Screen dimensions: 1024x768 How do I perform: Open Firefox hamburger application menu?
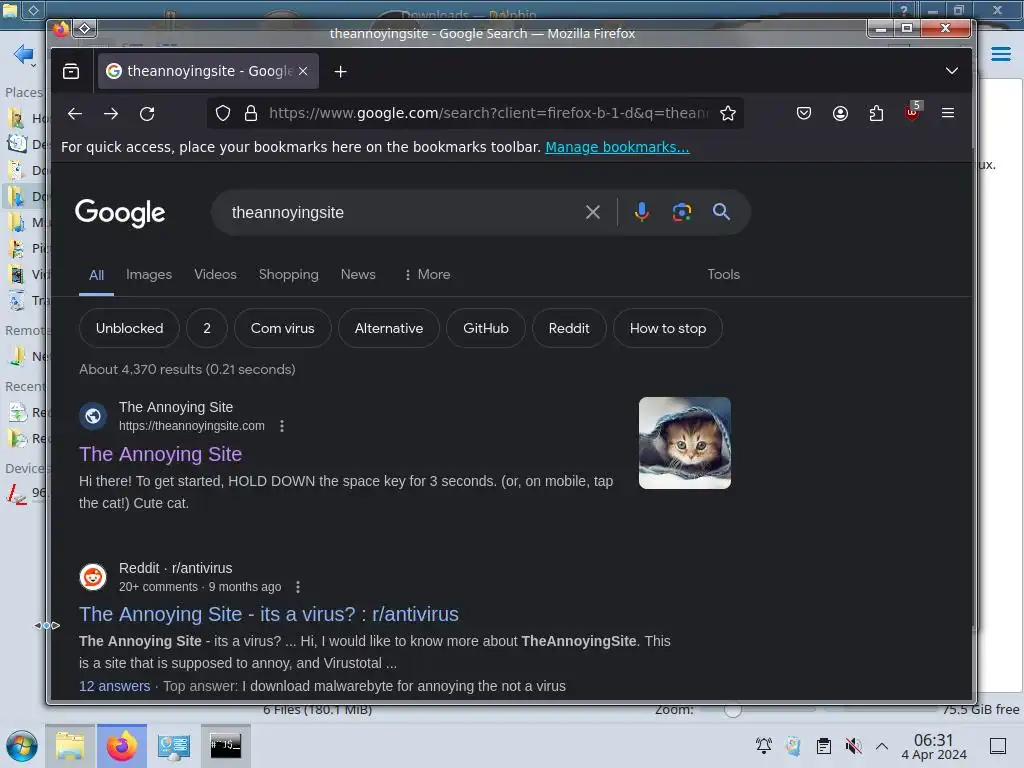[x=948, y=113]
